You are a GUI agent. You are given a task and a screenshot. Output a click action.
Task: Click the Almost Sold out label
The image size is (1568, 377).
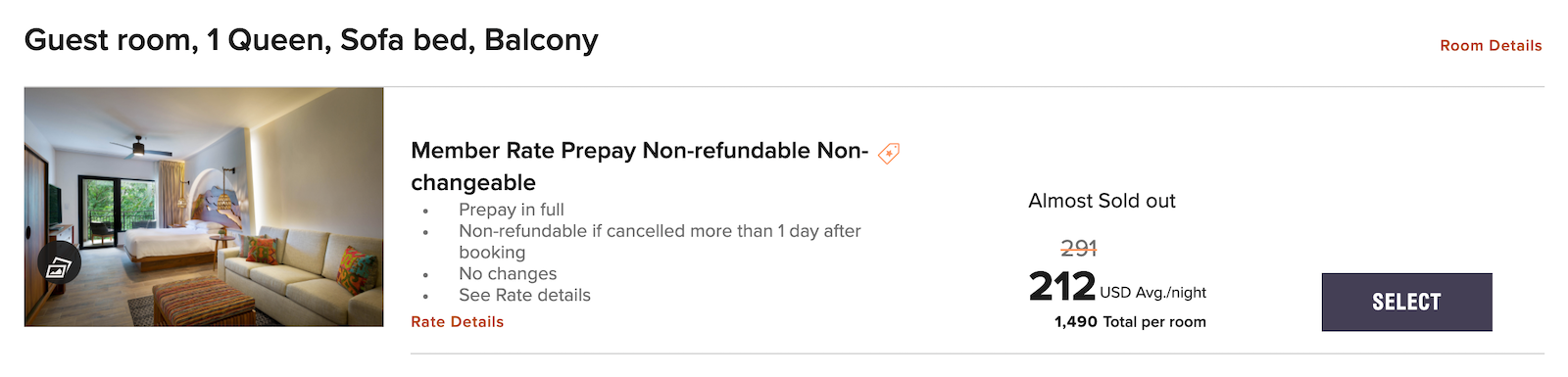[x=1102, y=201]
